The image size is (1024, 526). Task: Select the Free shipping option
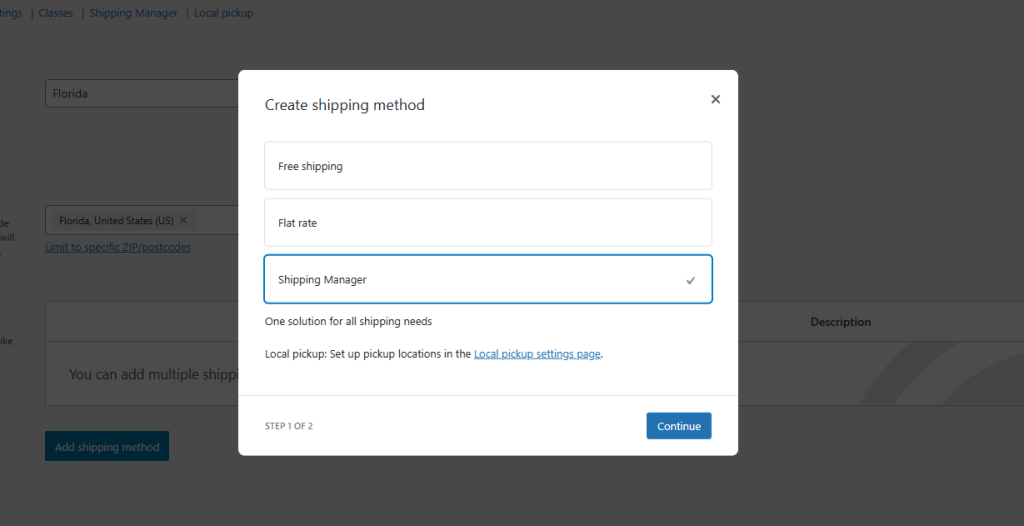point(487,166)
